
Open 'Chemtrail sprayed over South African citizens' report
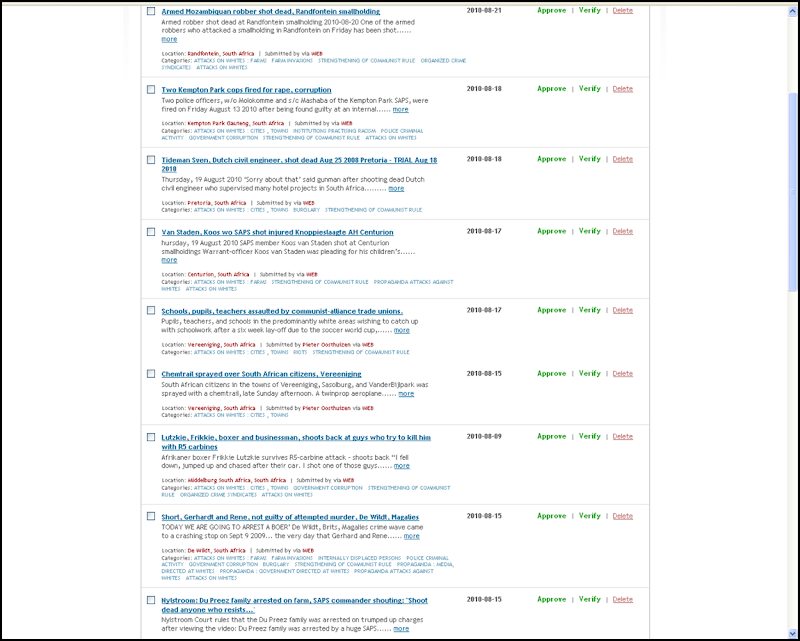(261, 374)
